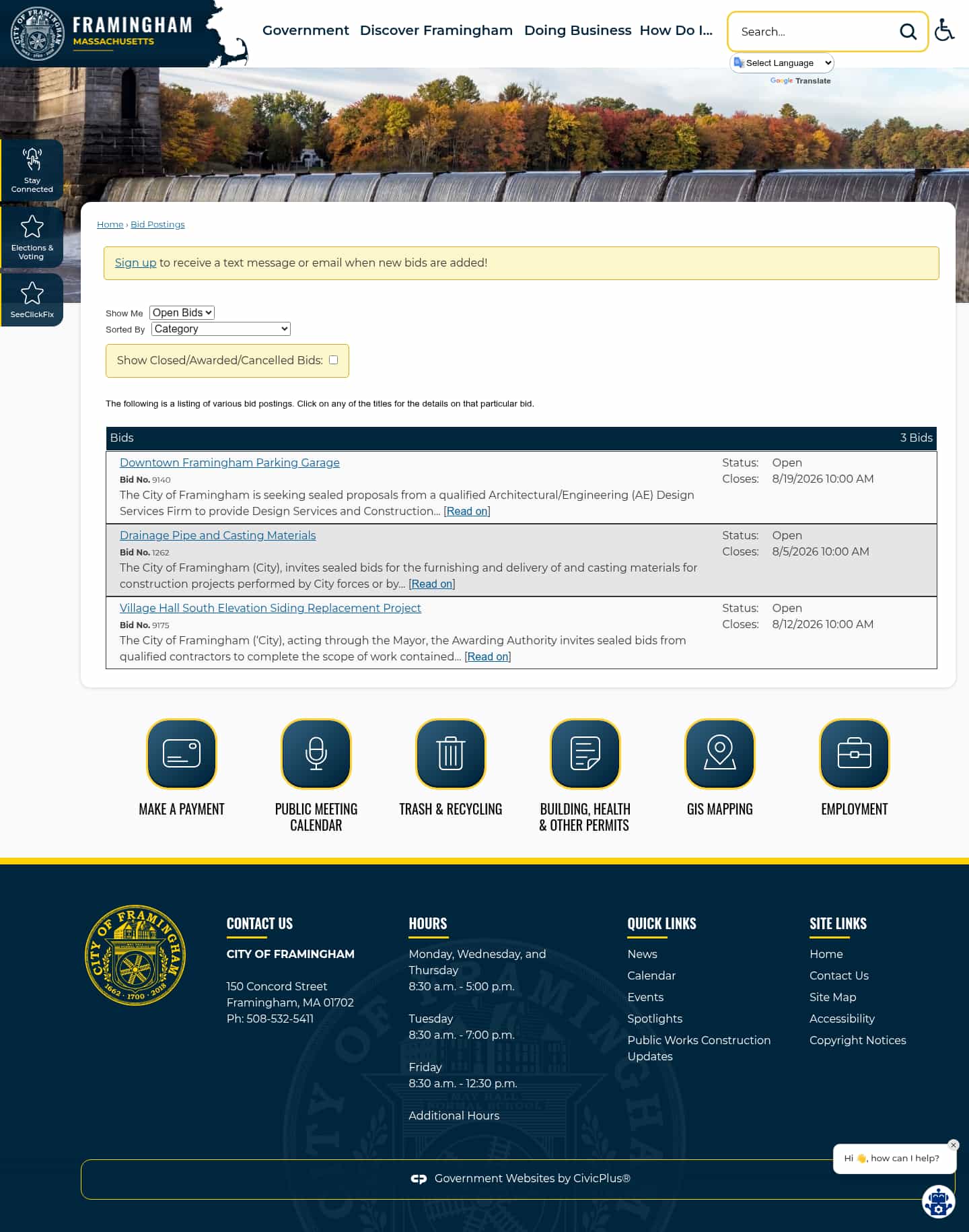Click the GIS Mapping label
Screen dimensions: 969x1232
[720, 809]
